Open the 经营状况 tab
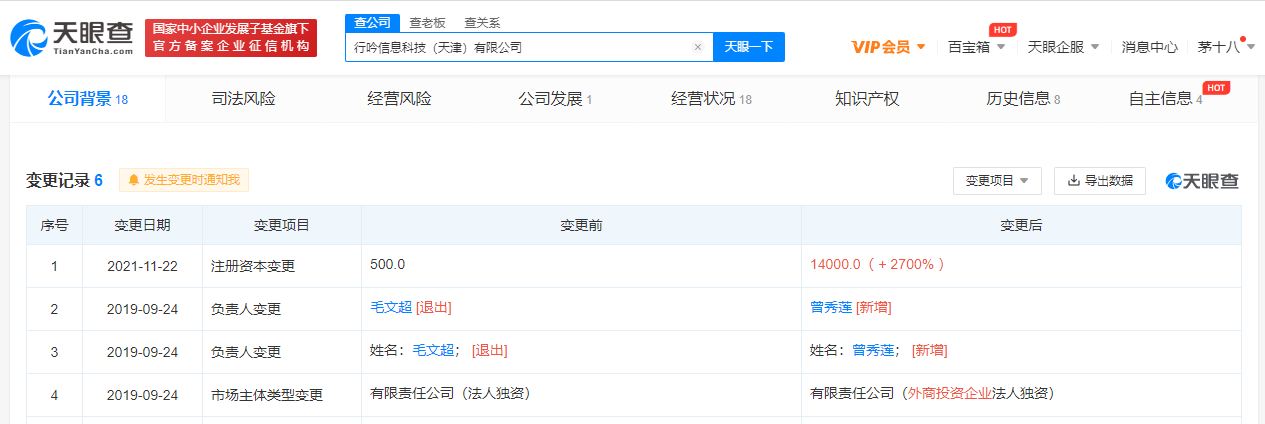 coord(711,98)
